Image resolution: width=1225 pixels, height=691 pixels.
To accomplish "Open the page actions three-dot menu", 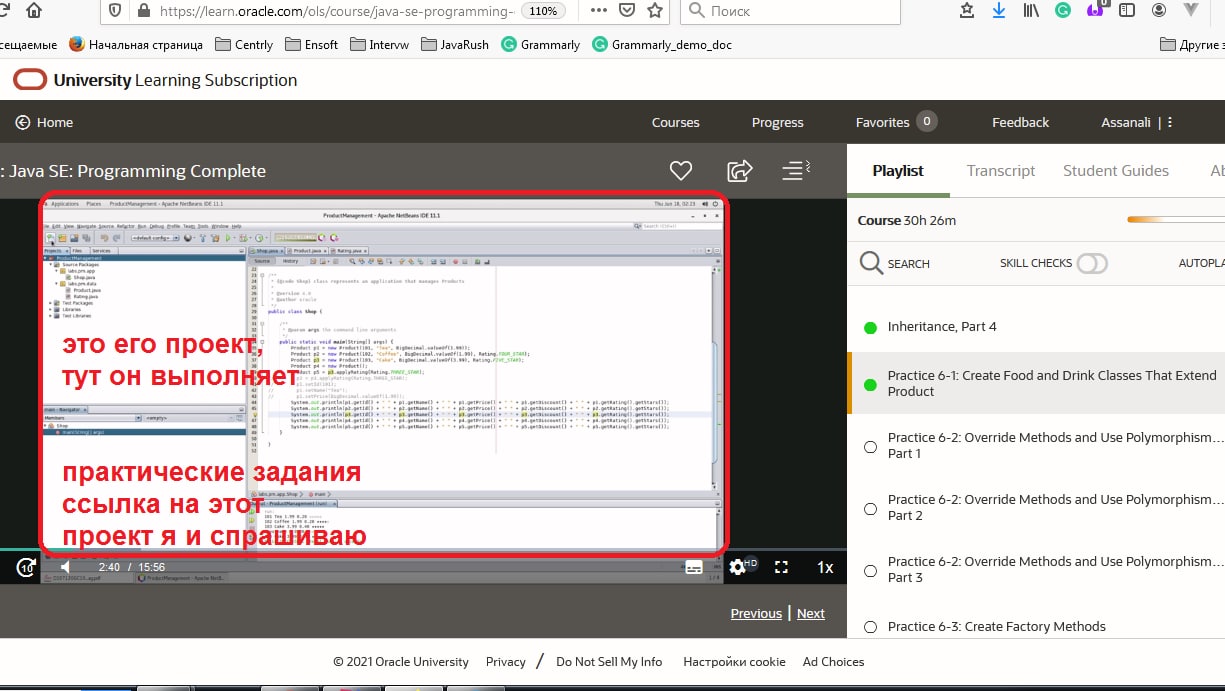I will (x=598, y=11).
